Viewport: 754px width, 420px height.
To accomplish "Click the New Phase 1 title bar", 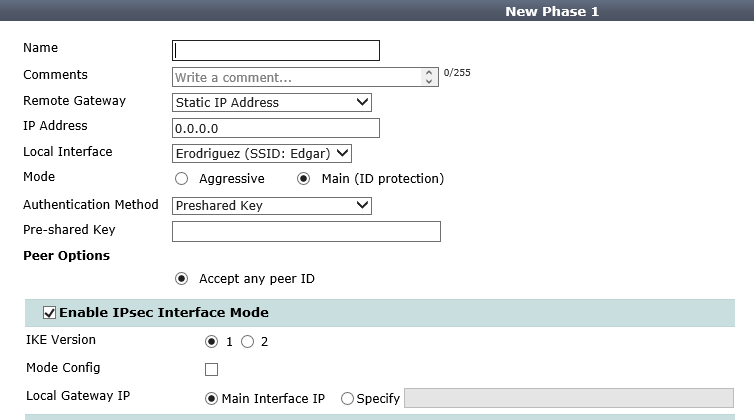I will pyautogui.click(x=551, y=11).
